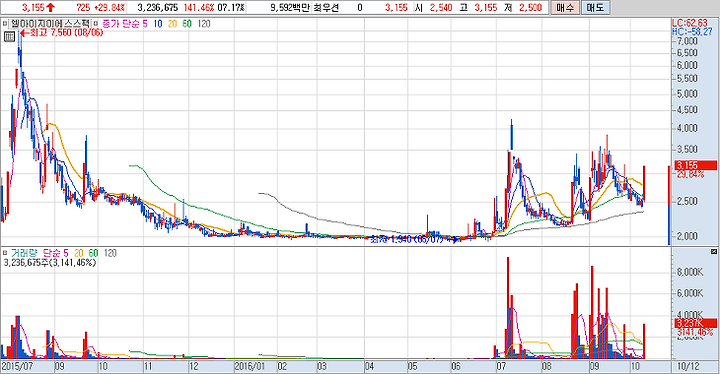Click the 최저 1,940 low marker

pos(410,239)
